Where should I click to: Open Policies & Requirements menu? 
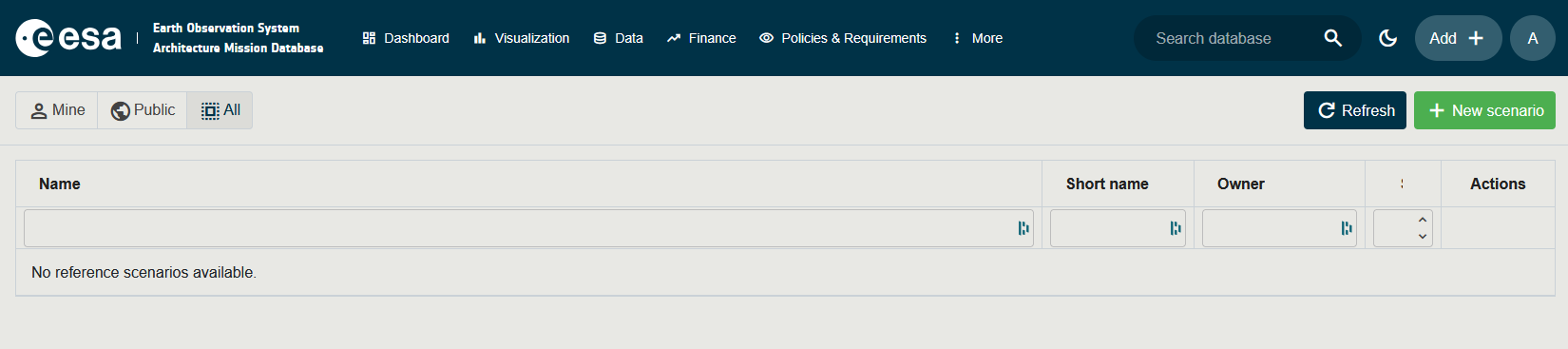(843, 38)
